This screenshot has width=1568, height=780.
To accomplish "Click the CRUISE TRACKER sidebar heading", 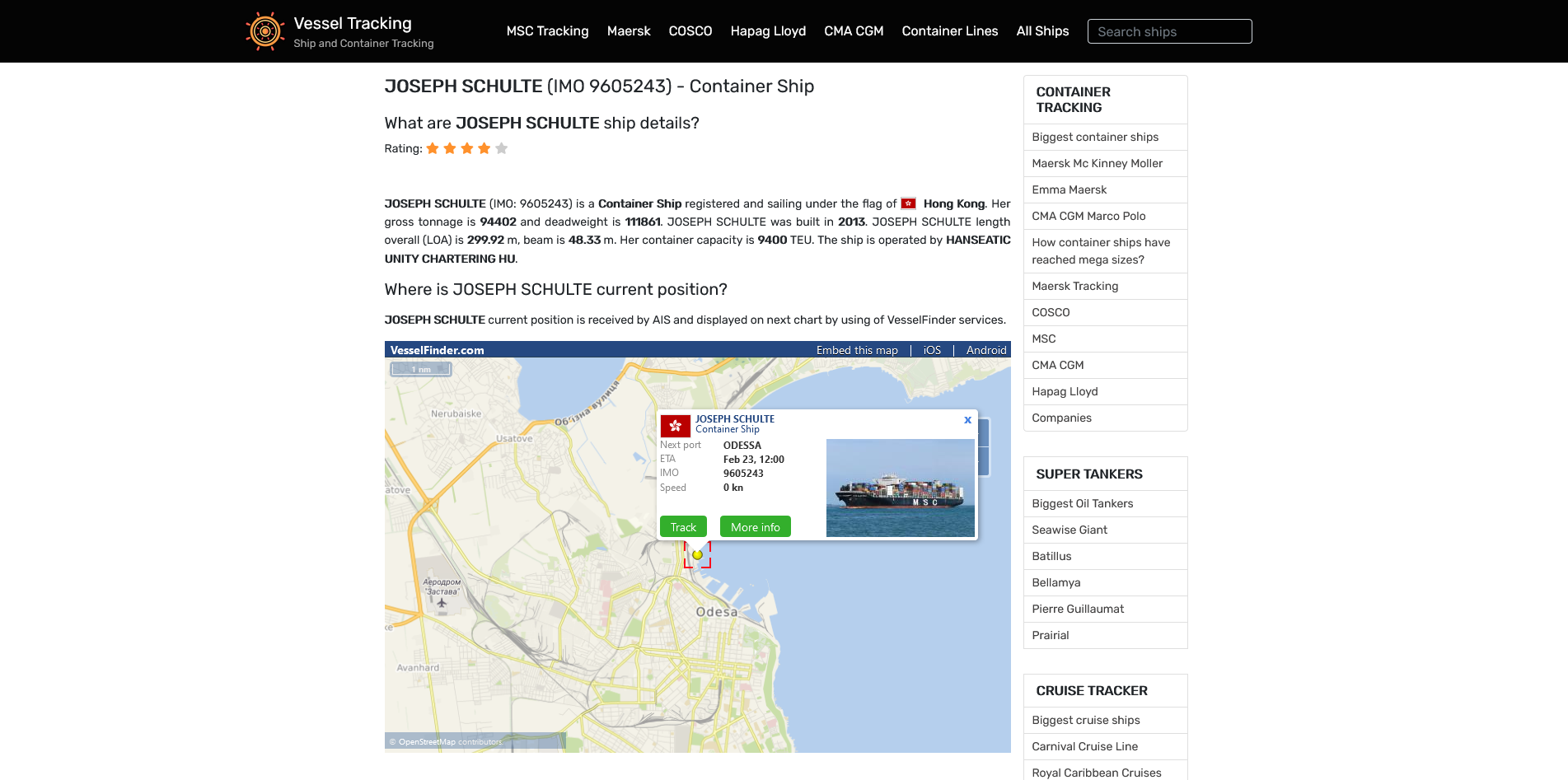I will [x=1092, y=691].
